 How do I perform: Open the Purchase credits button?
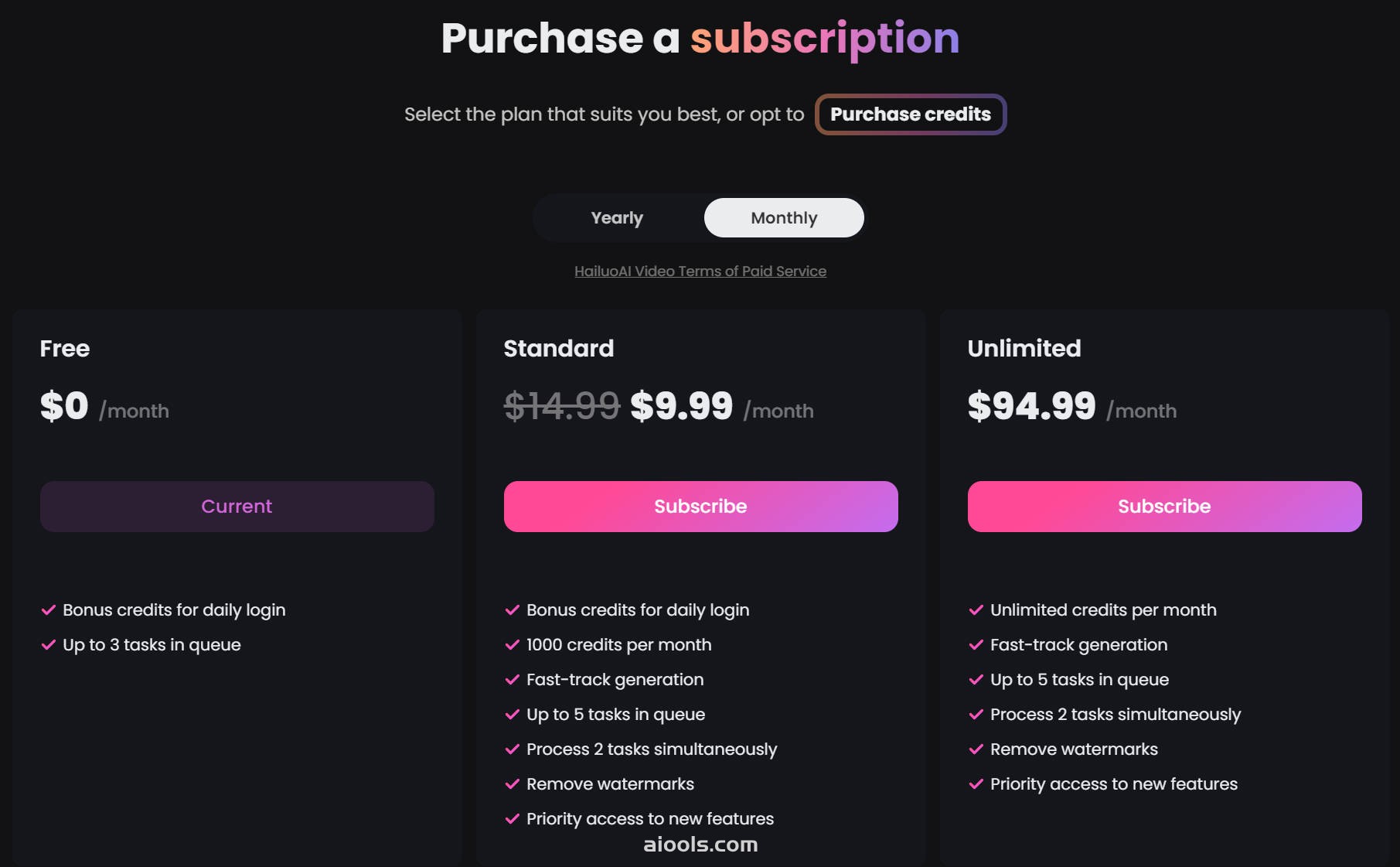[911, 114]
